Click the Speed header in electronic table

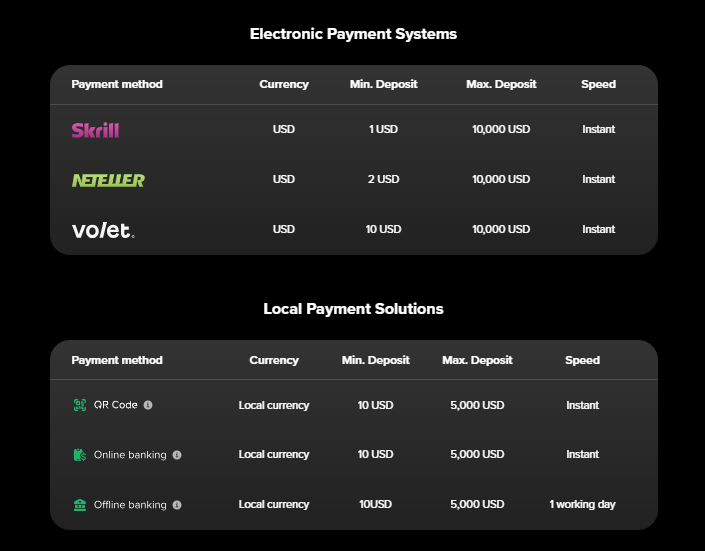click(598, 84)
